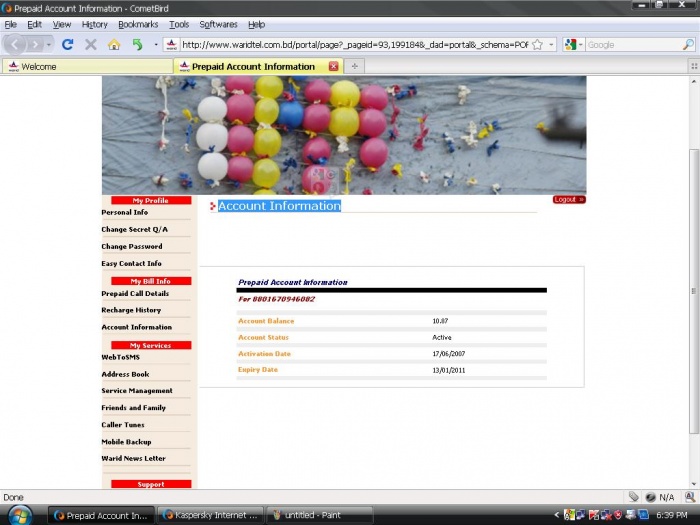Open Easy Contact Info link

(x=131, y=263)
